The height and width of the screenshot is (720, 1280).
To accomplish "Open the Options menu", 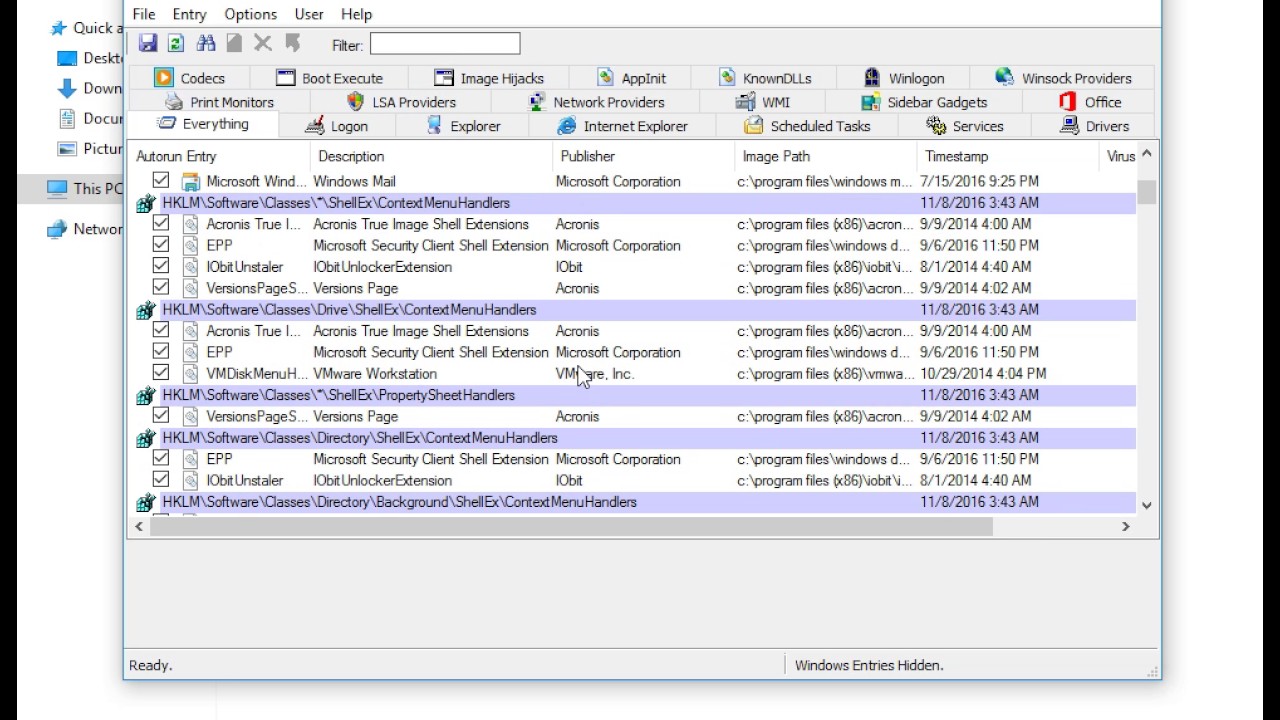I will point(250,14).
